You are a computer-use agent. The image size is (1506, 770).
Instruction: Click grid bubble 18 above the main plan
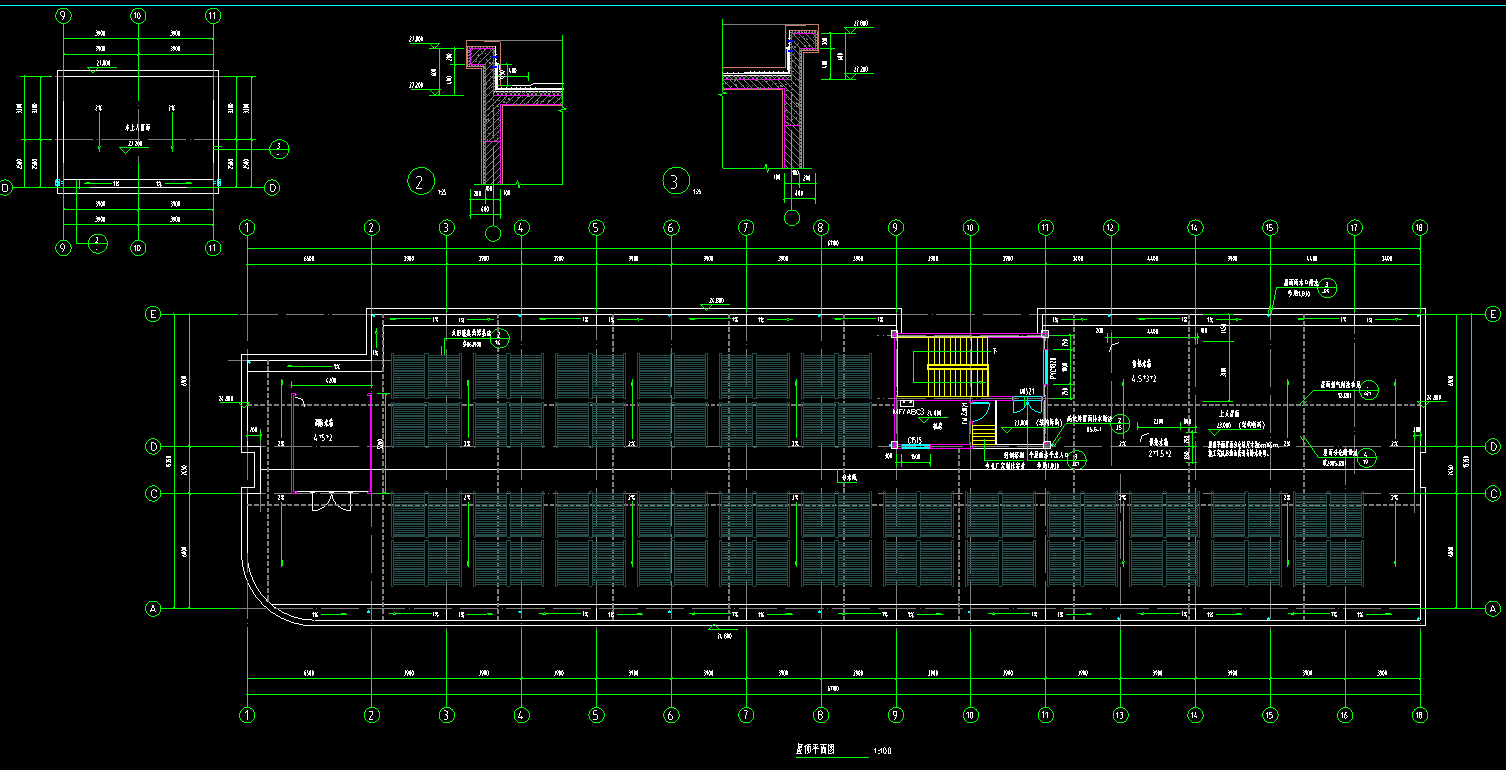click(1418, 228)
